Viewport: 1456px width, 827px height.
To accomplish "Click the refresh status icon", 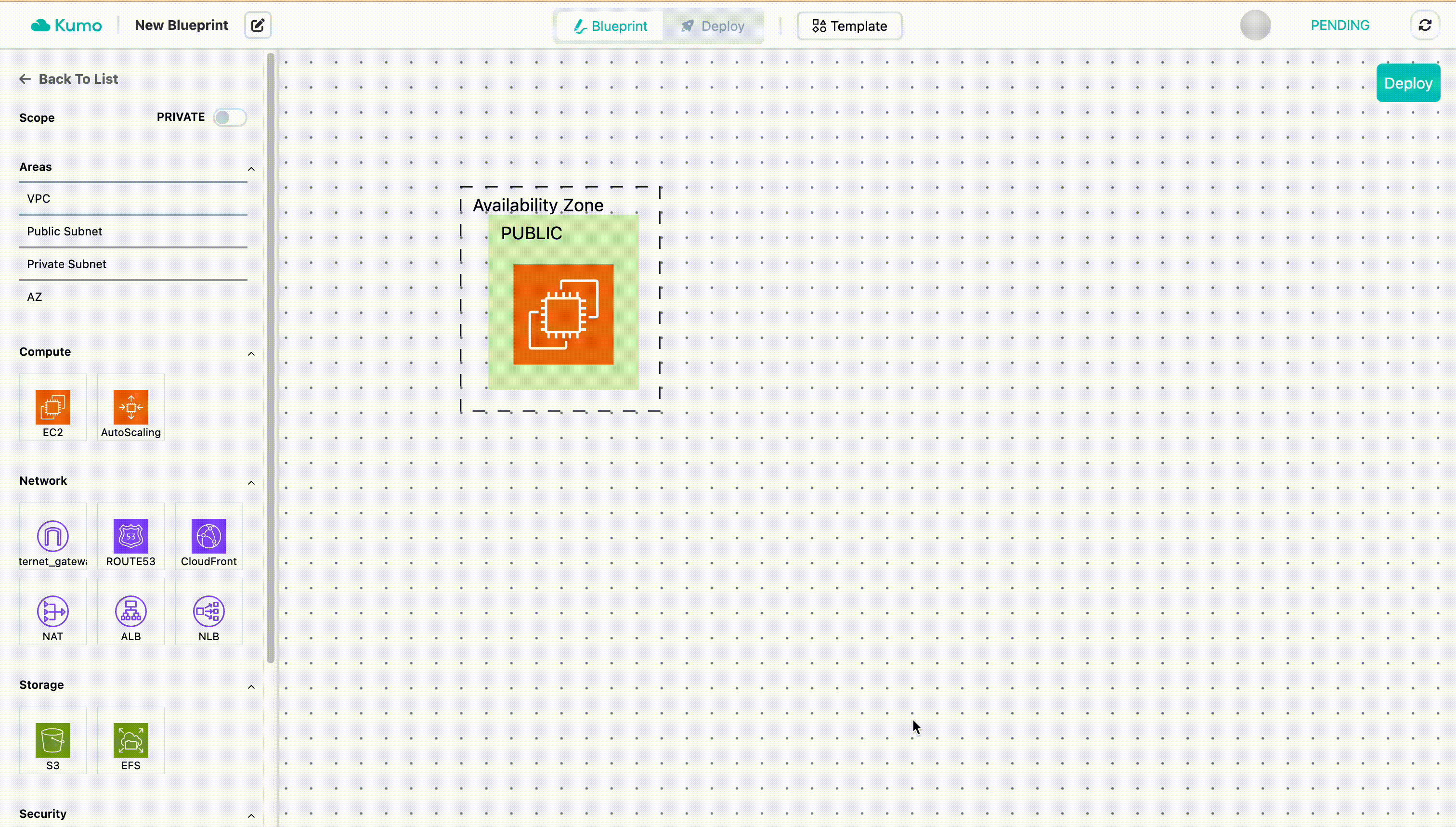I will 1425,26.
